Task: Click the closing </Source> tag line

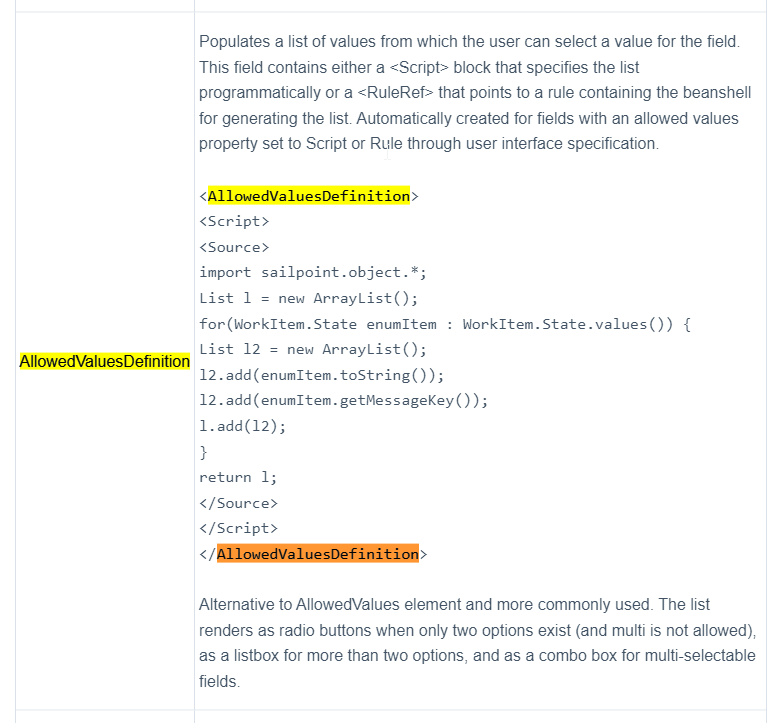Action: 238,503
